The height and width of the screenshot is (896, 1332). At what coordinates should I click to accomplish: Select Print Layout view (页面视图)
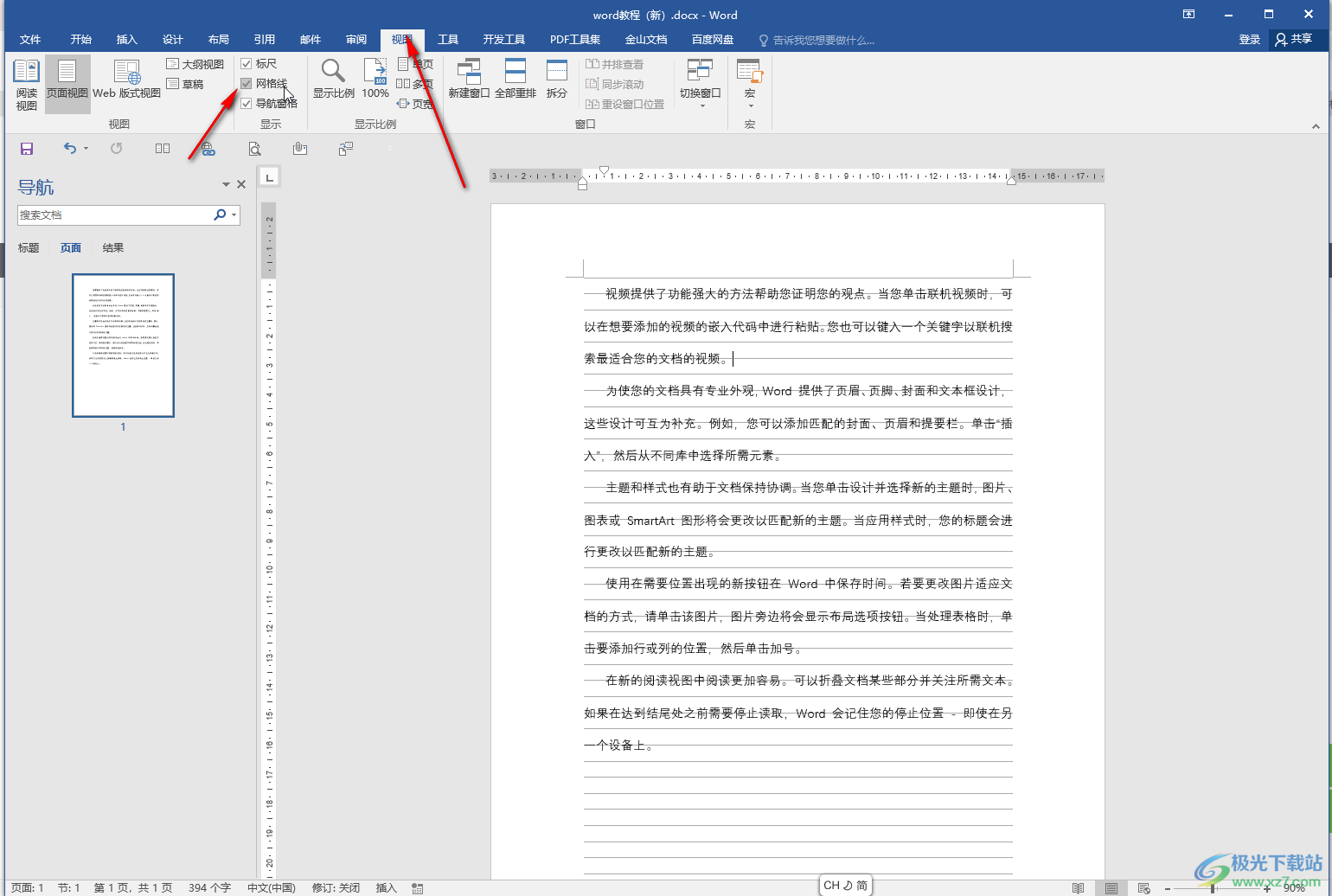67,84
